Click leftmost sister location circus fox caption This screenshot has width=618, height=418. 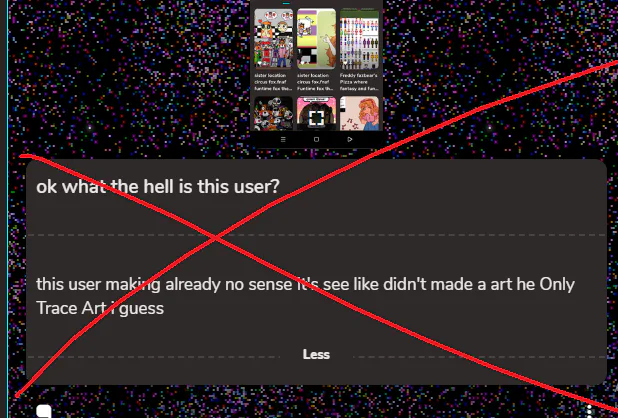point(273,82)
